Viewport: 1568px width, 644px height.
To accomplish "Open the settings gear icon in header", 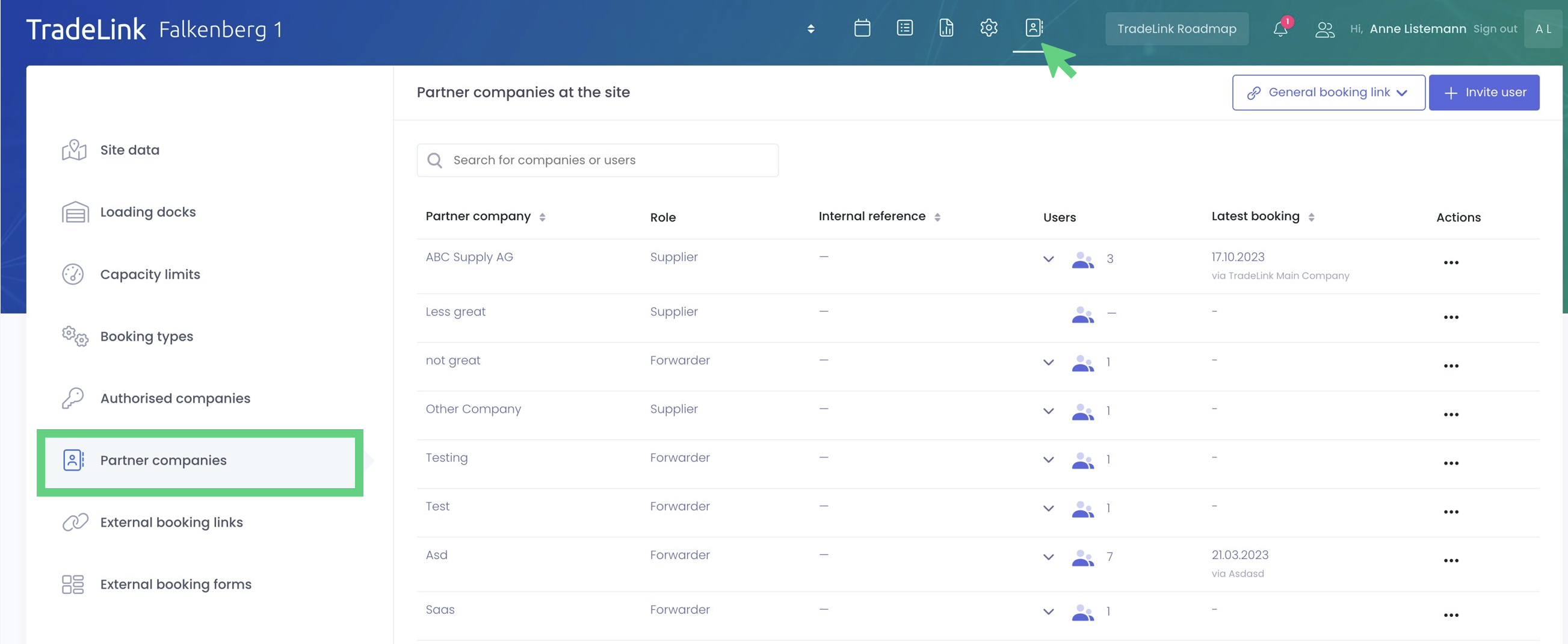I will [989, 28].
